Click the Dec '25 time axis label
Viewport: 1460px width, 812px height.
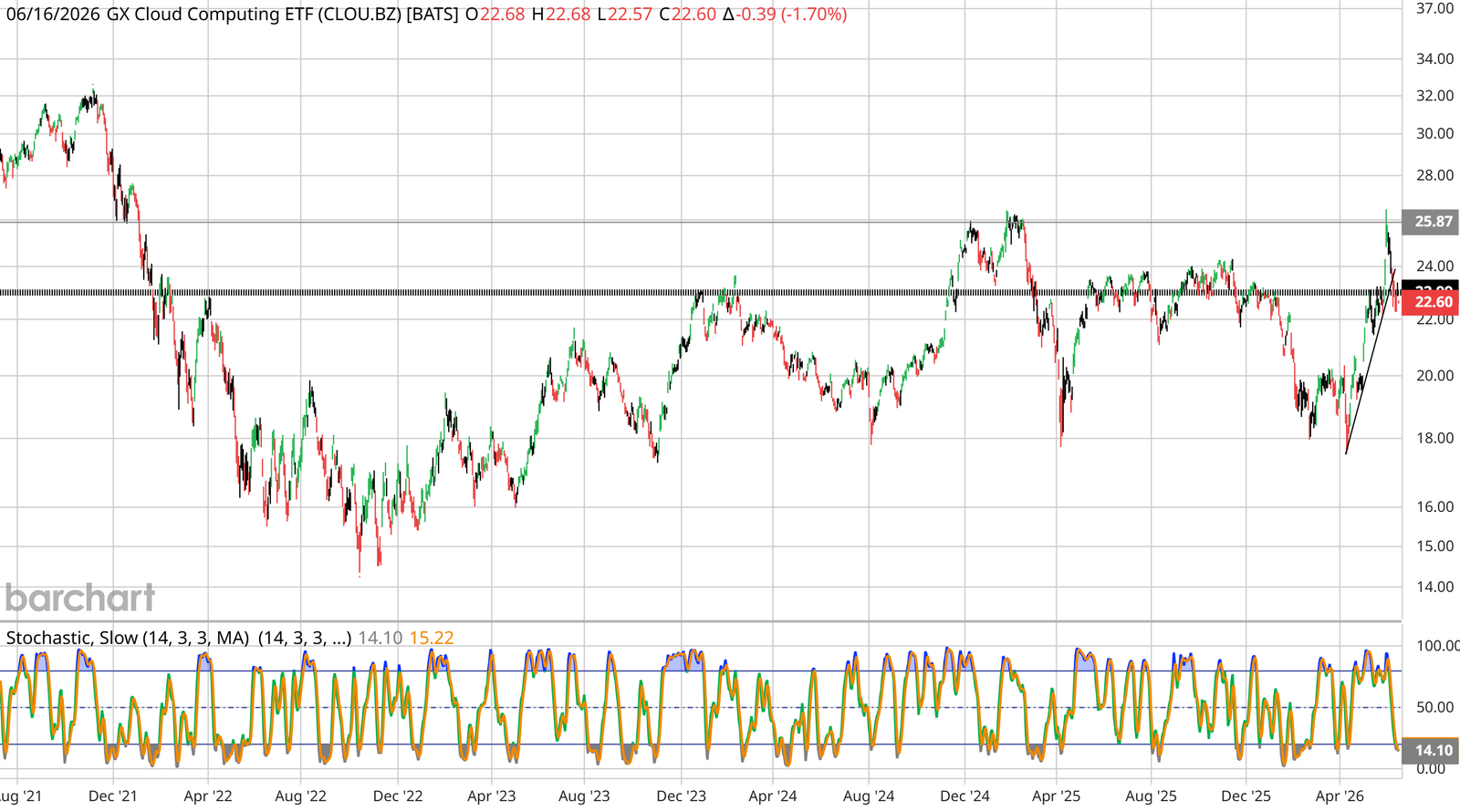(1246, 796)
